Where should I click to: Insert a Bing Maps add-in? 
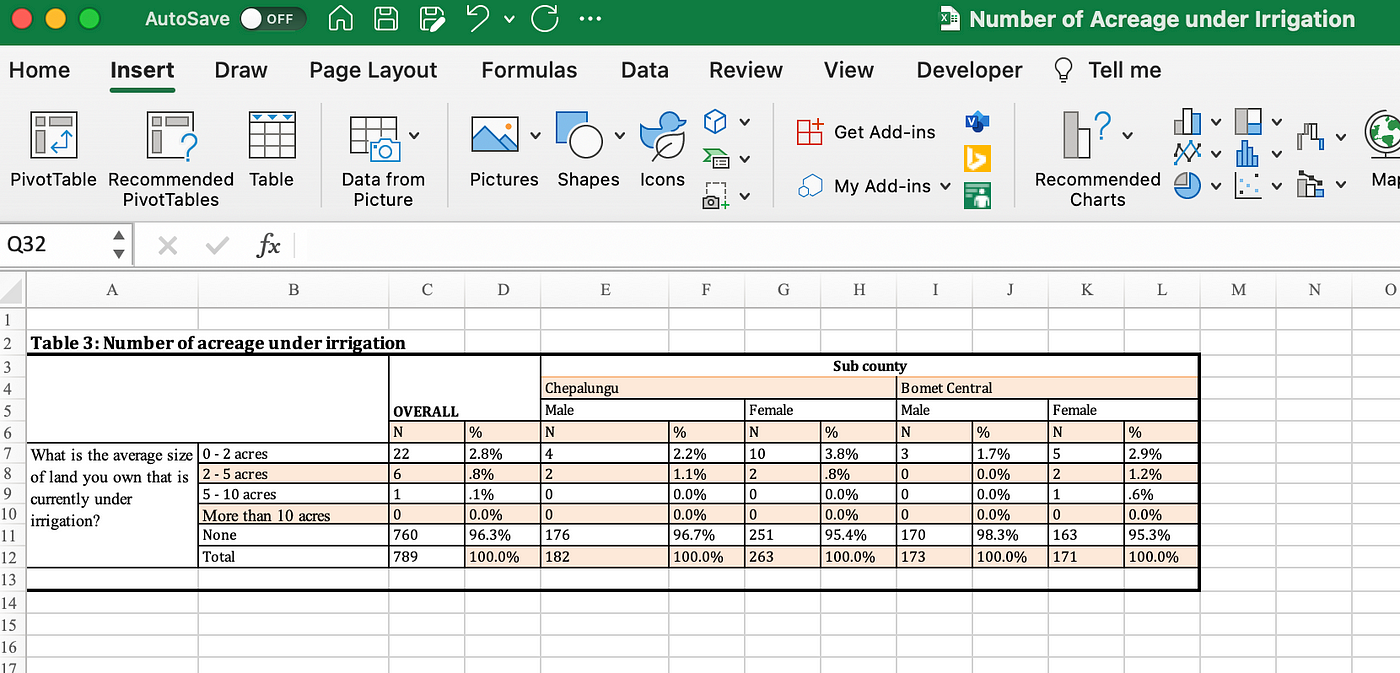977,158
